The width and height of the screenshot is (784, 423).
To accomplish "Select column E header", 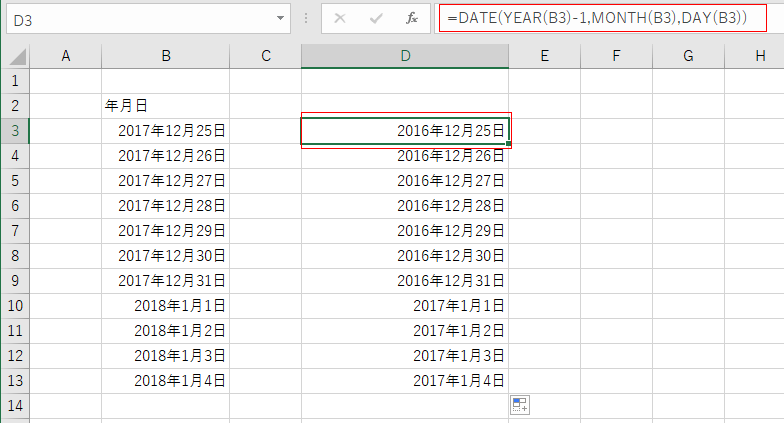I will click(544, 56).
